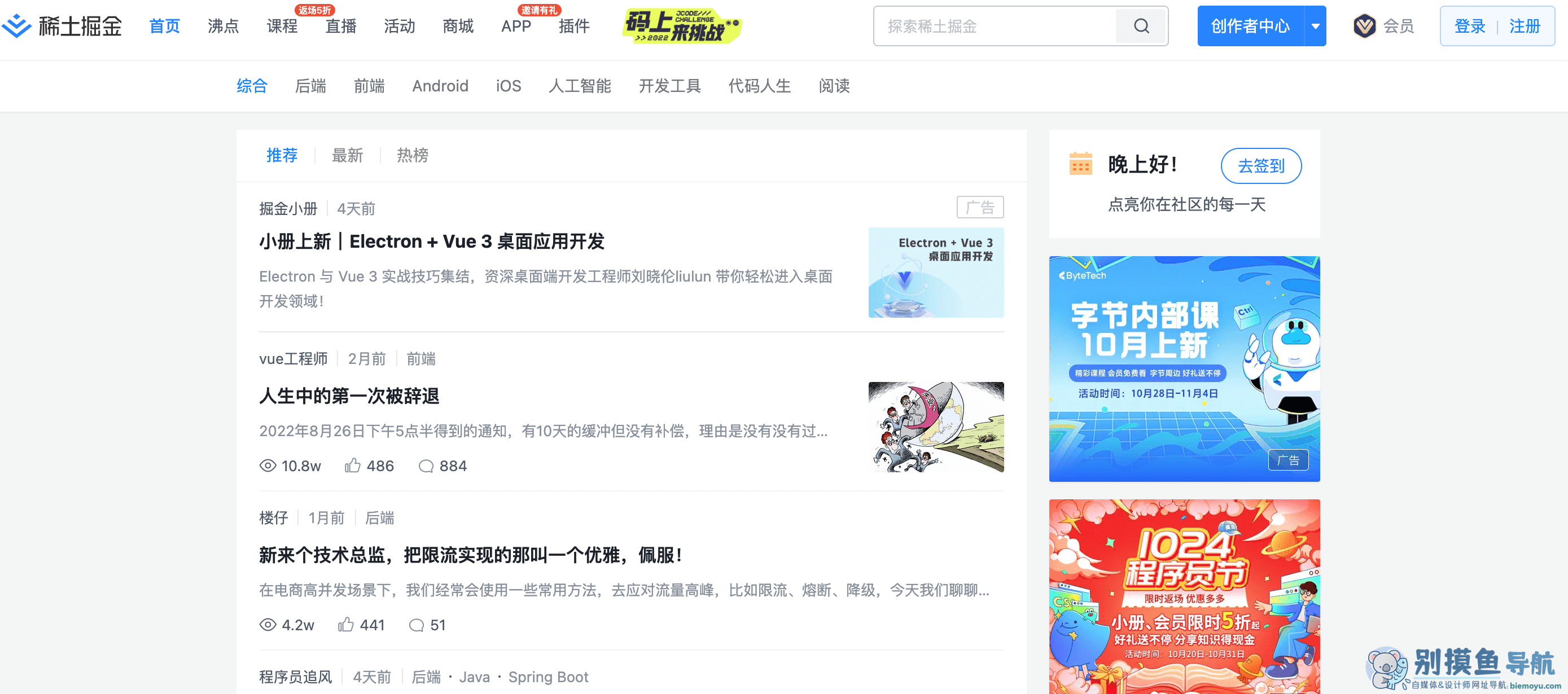This screenshot has height=694, width=1568.
Task: Click the search magnifier icon
Action: (1141, 26)
